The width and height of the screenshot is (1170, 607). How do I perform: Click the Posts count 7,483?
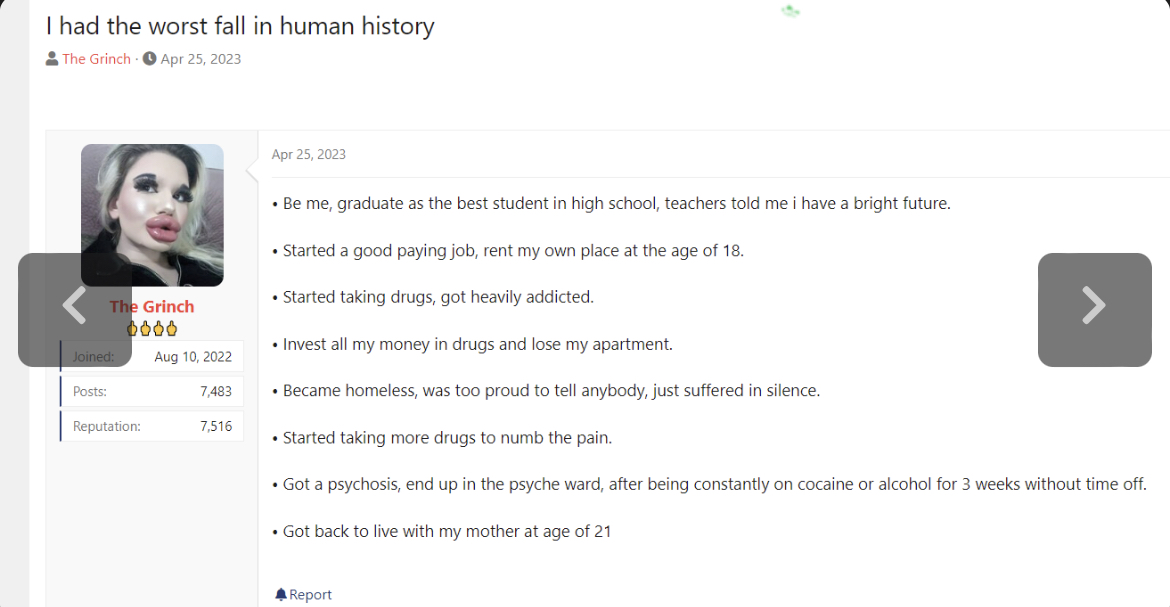tap(216, 391)
